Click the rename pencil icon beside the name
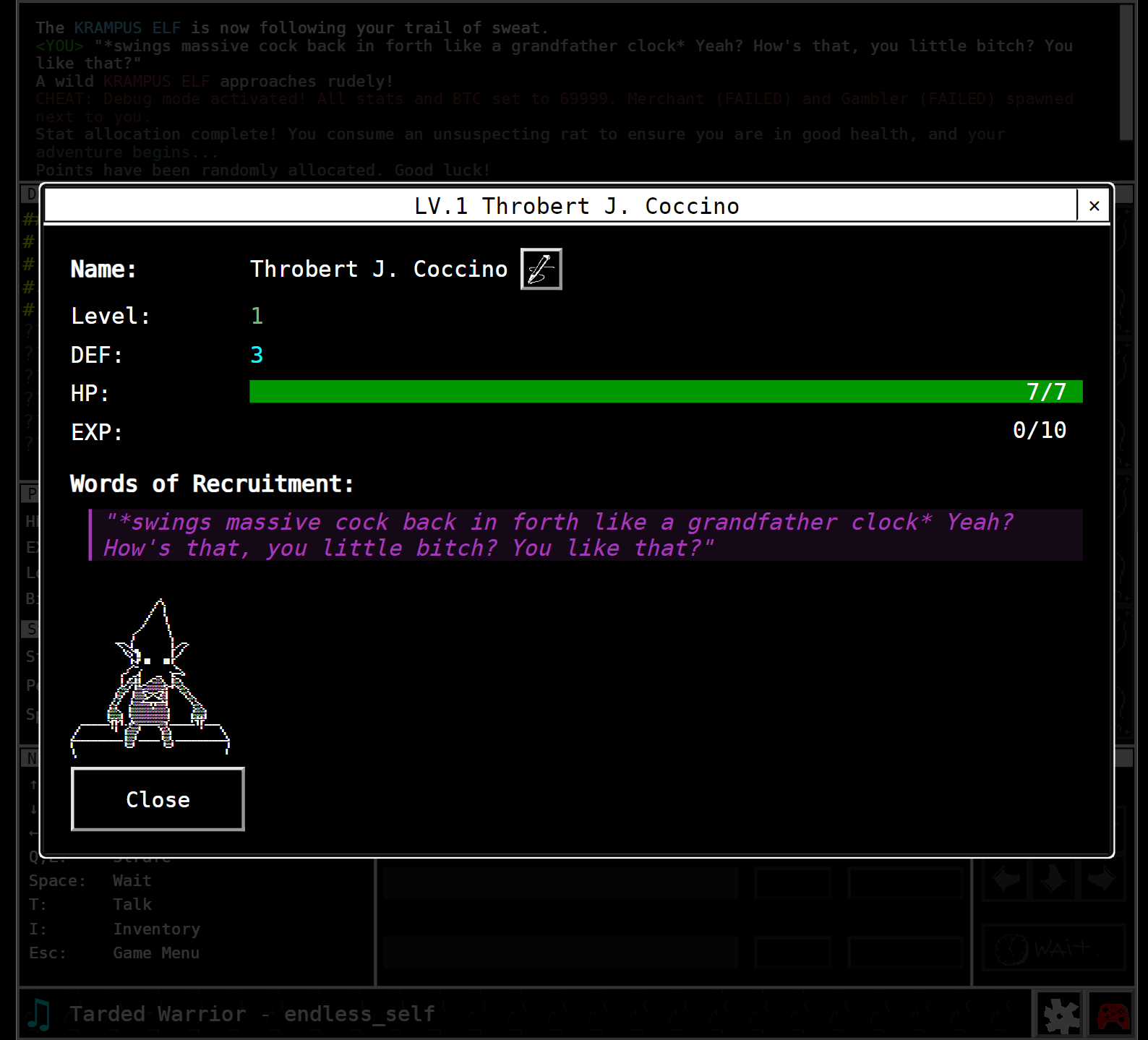 click(x=541, y=269)
